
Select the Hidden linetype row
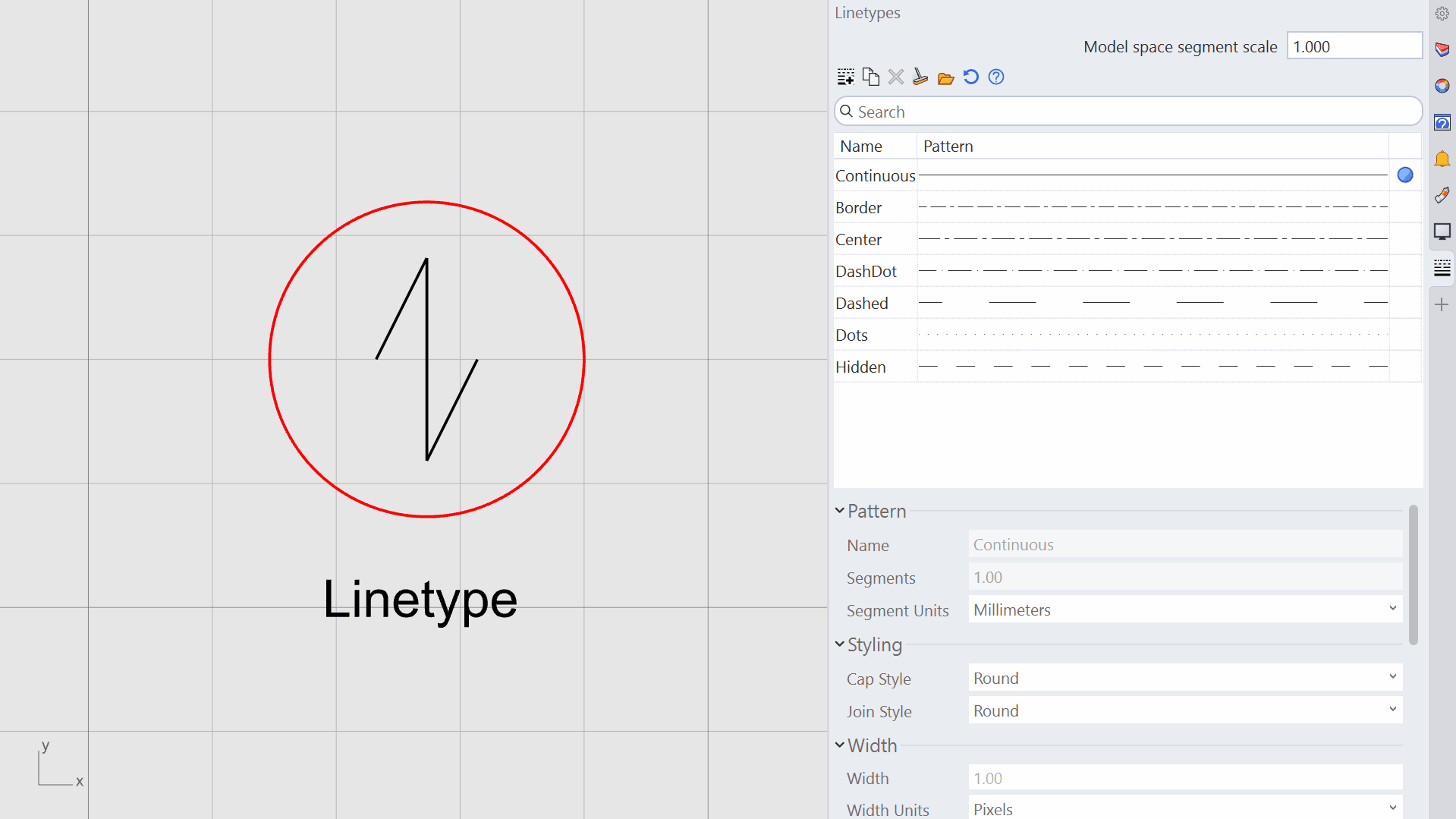1127,367
